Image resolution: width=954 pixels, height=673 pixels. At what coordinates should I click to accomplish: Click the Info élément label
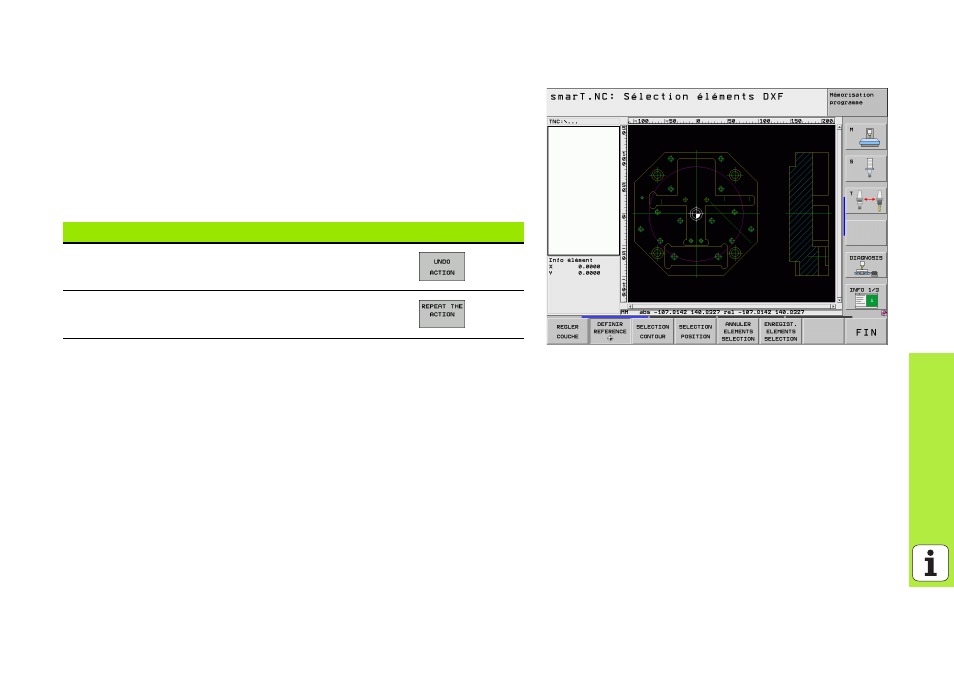coord(571,260)
